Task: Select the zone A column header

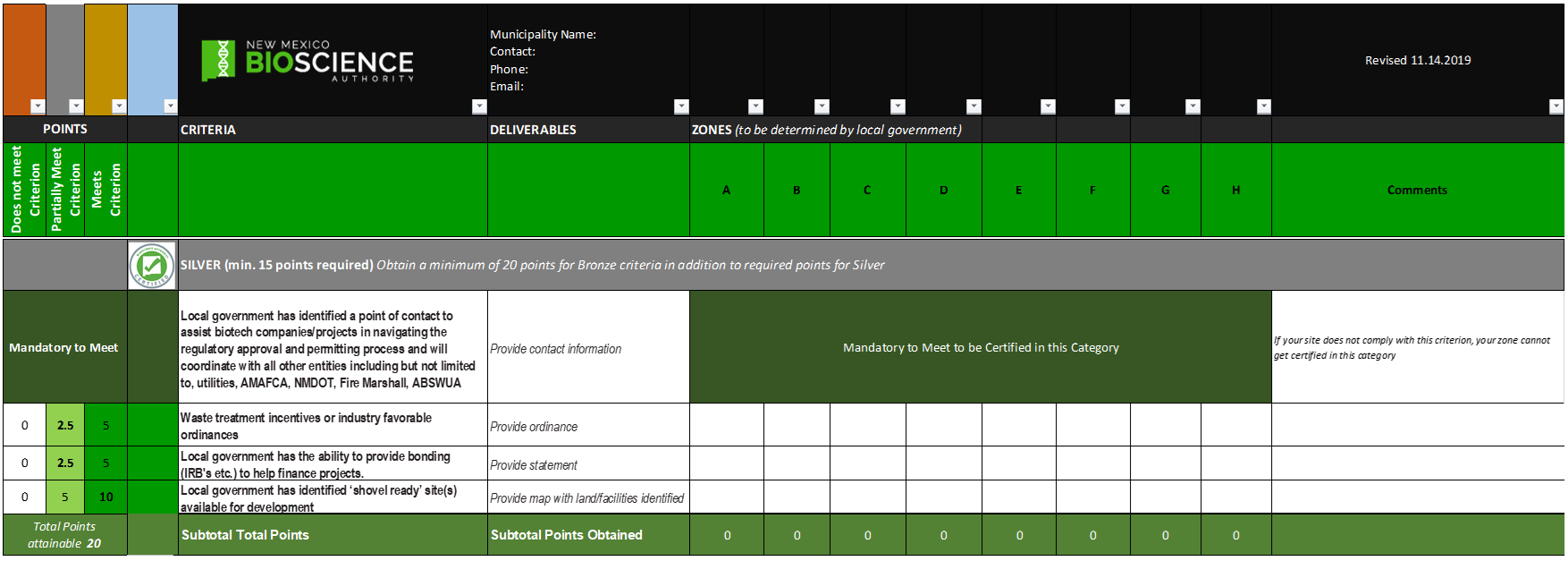Action: (x=727, y=190)
